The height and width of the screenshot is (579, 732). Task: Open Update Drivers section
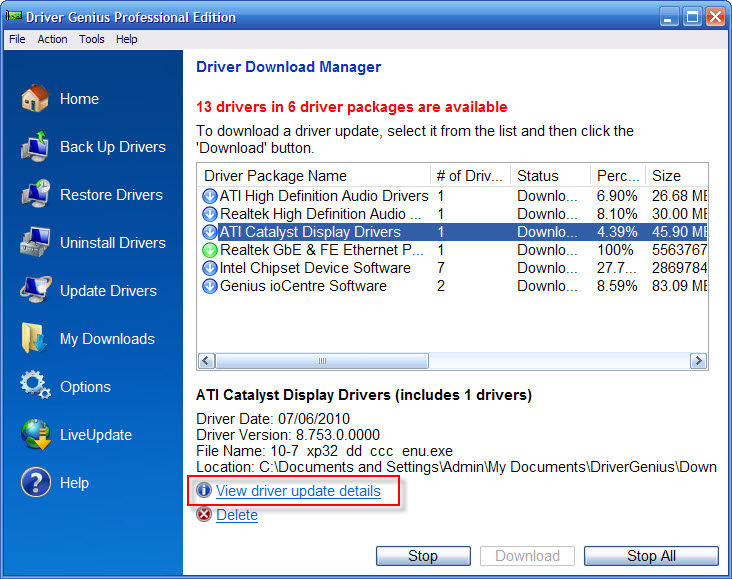click(108, 291)
